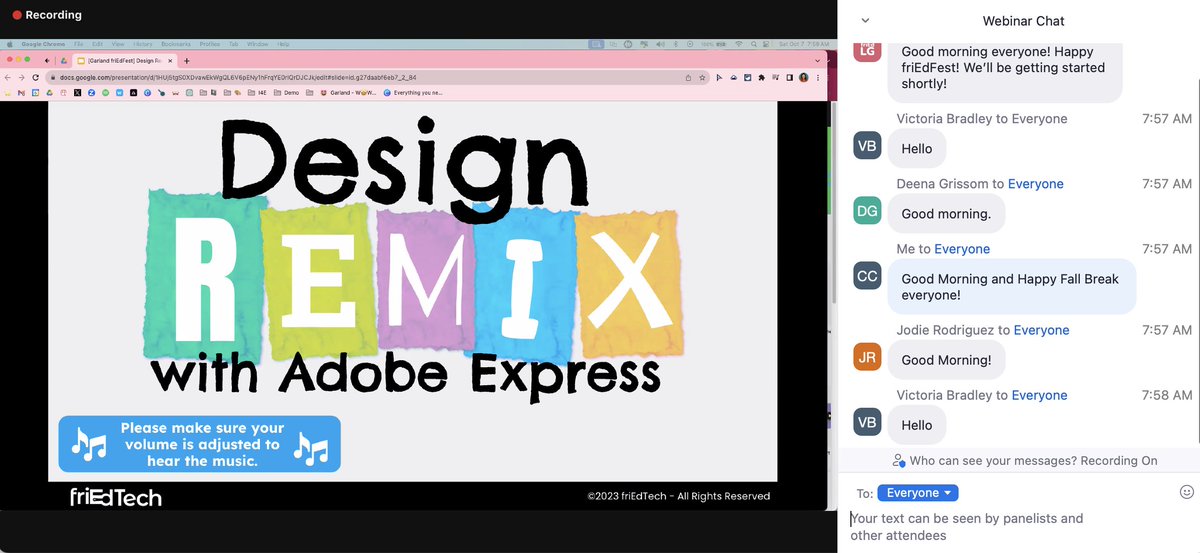Open the View menu in Chrome
This screenshot has width=1200, height=553.
coord(118,44)
